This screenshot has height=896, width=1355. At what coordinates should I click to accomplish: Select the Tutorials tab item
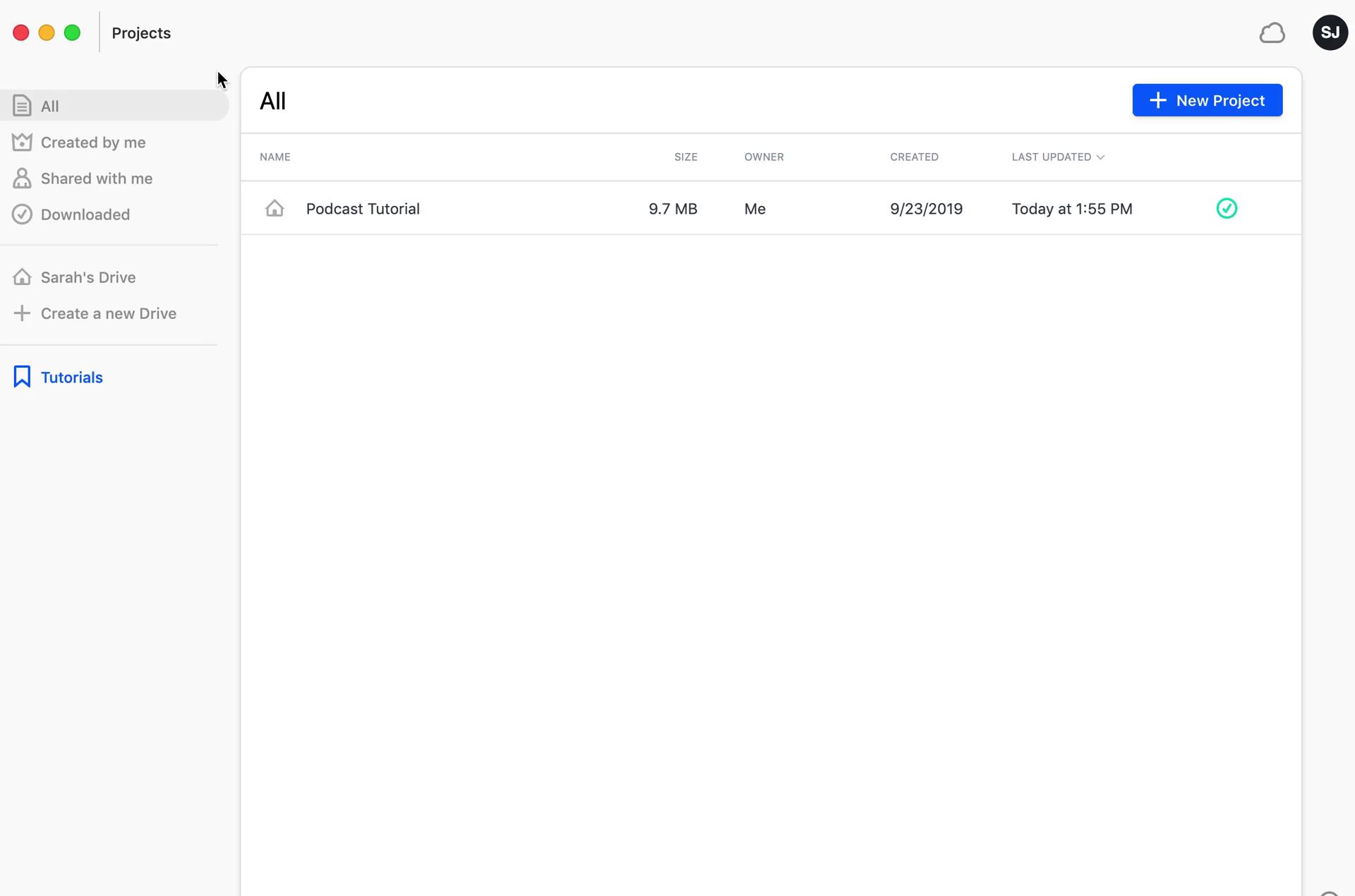pyautogui.click(x=71, y=377)
